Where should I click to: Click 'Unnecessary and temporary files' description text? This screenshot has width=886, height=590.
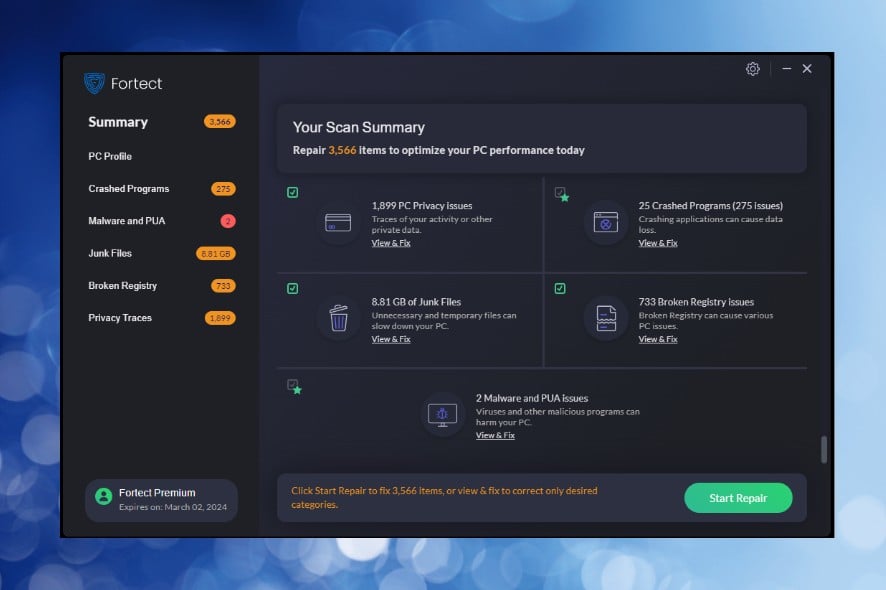(x=444, y=320)
